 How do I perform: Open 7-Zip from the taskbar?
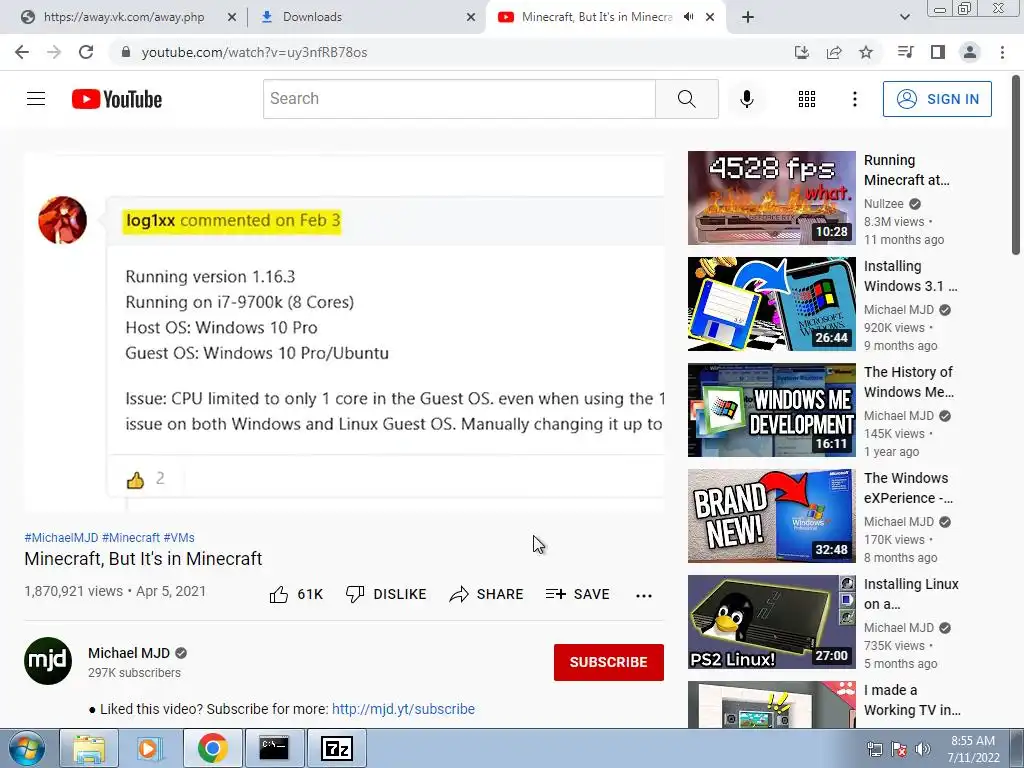coord(337,748)
